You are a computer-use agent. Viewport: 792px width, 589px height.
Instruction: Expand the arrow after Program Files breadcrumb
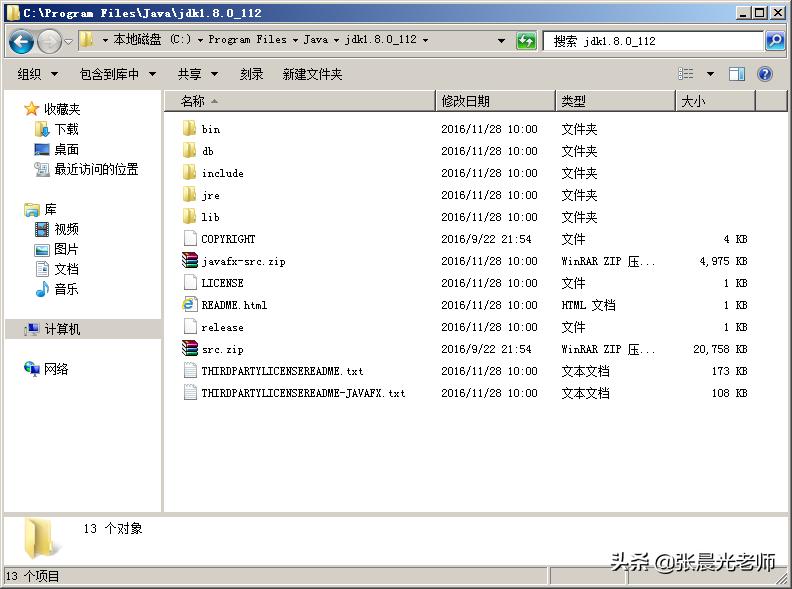pos(295,40)
